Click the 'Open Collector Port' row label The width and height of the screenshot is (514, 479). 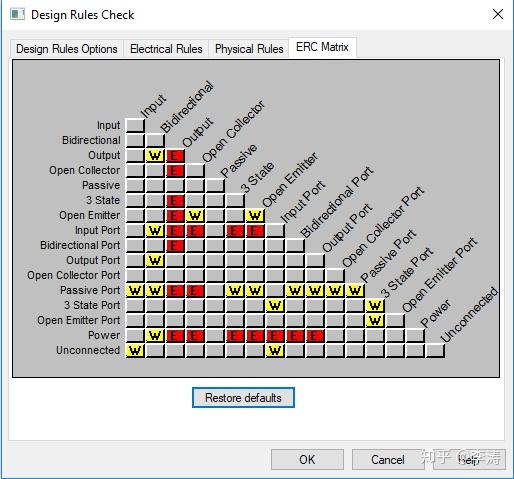click(74, 275)
